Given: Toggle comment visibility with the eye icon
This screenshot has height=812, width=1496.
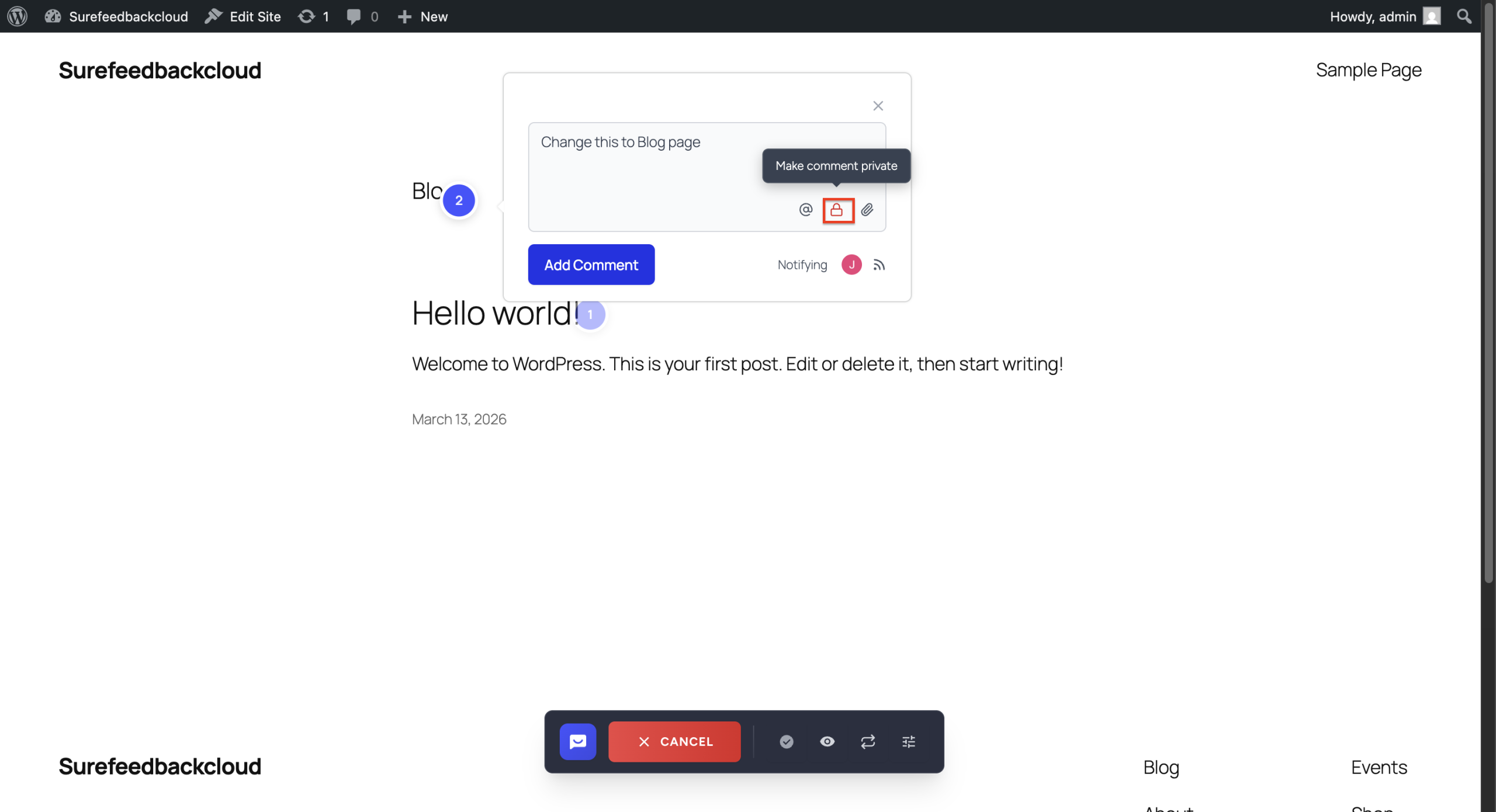Looking at the screenshot, I should coord(827,741).
